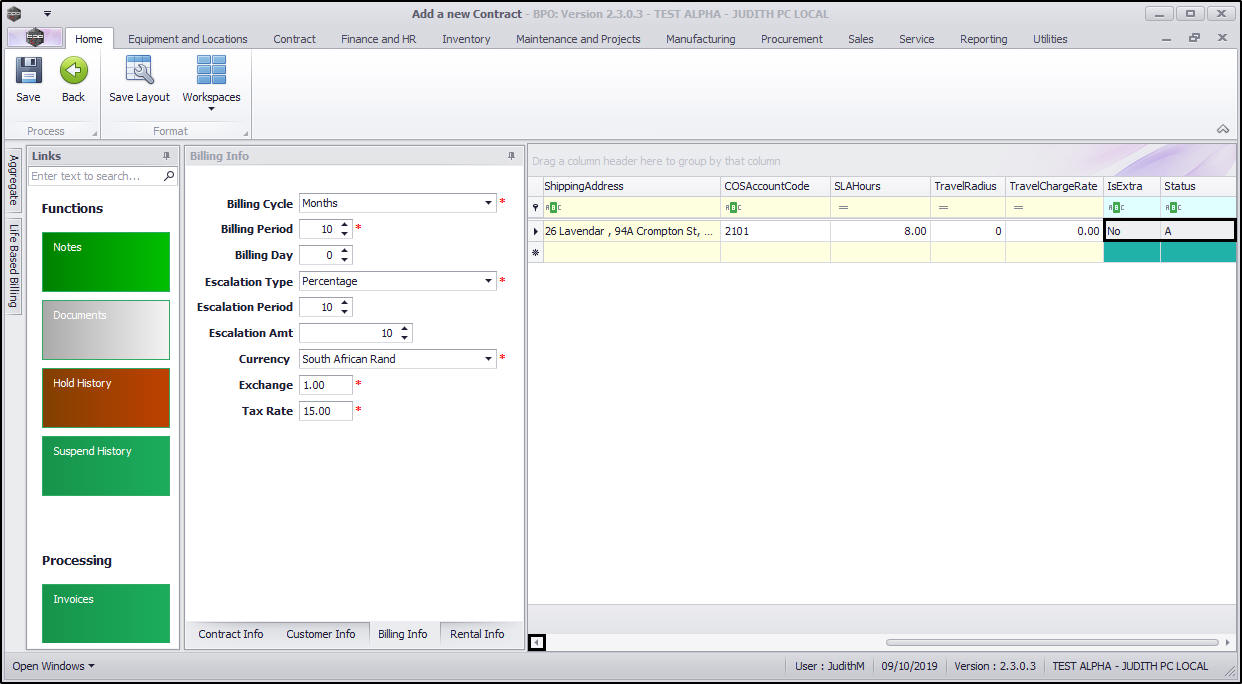Click horizontal scrollbar right arrow

pos(1227,642)
